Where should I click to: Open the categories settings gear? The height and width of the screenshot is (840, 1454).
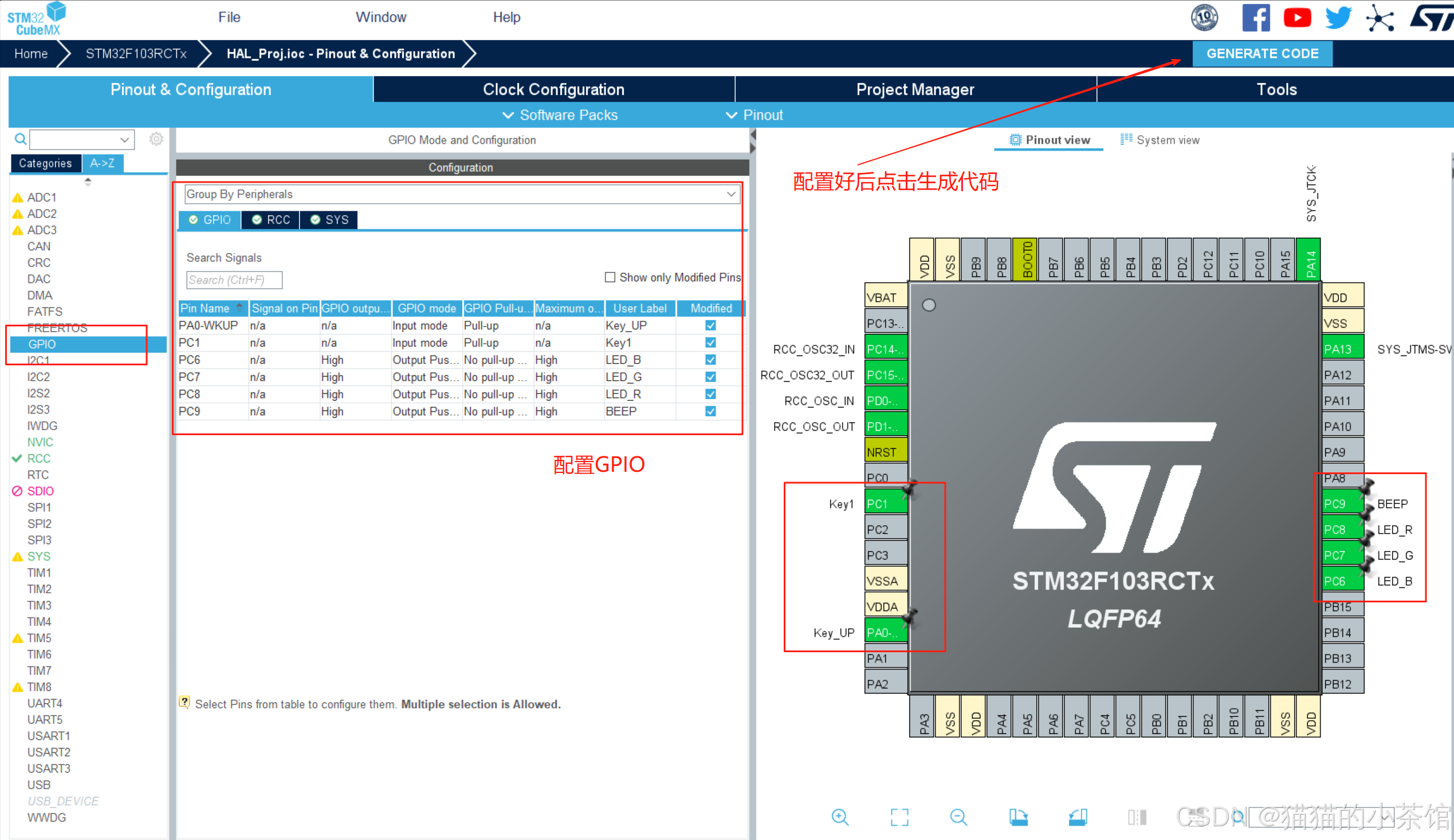pos(156,139)
